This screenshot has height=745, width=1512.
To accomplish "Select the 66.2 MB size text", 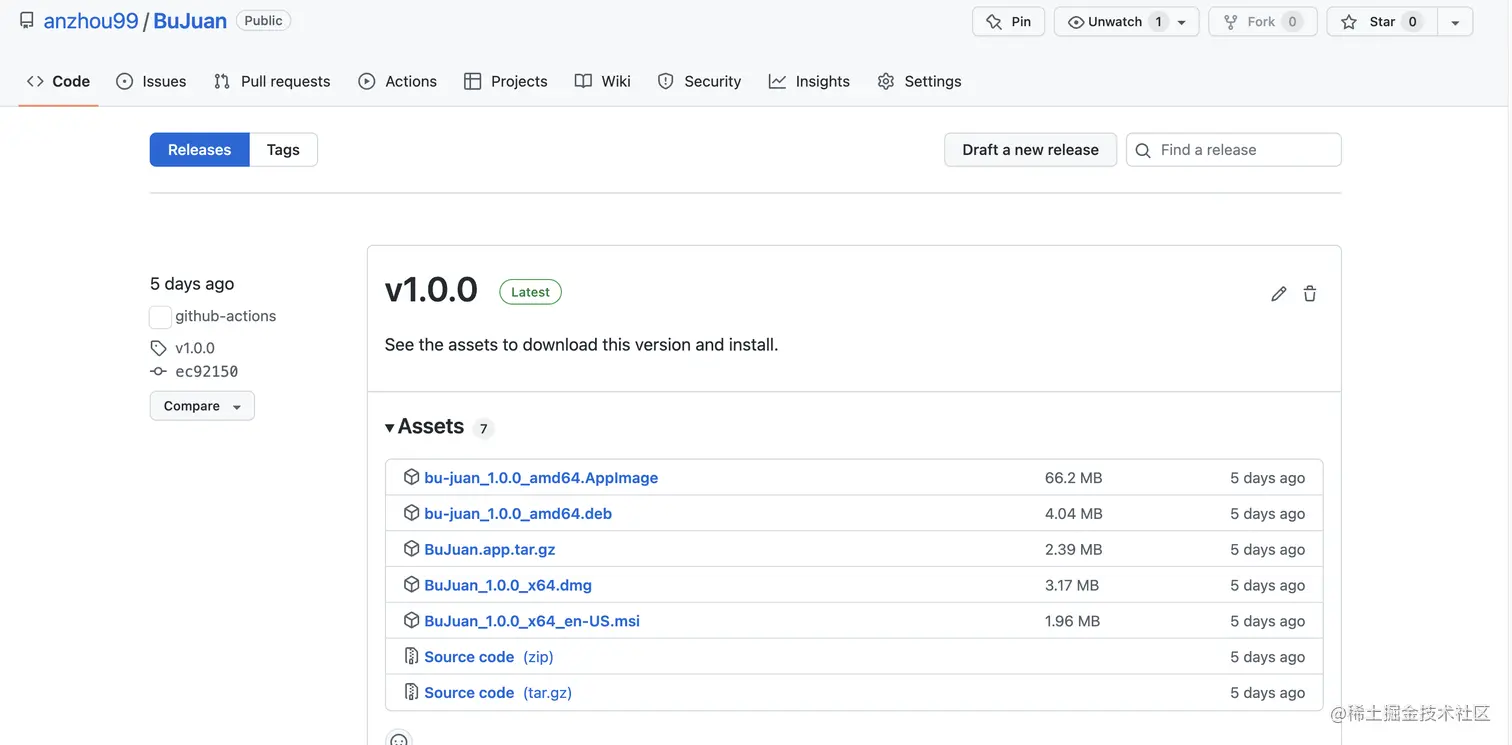I will [1073, 478].
